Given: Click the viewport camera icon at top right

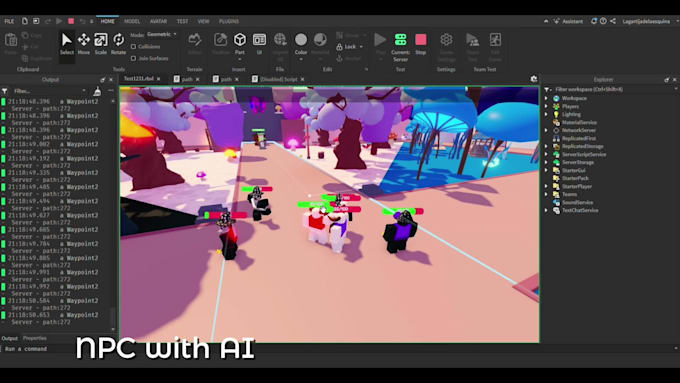Looking at the screenshot, I should point(534,79).
